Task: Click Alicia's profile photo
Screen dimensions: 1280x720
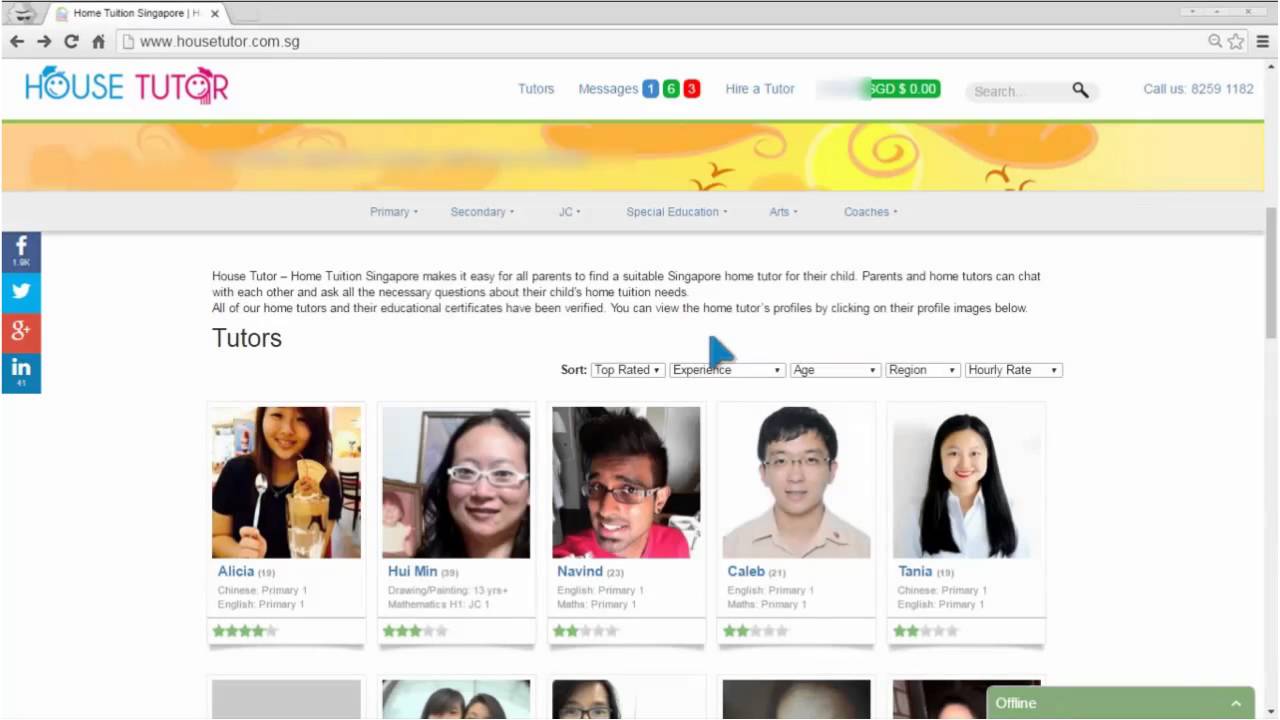Action: 286,482
